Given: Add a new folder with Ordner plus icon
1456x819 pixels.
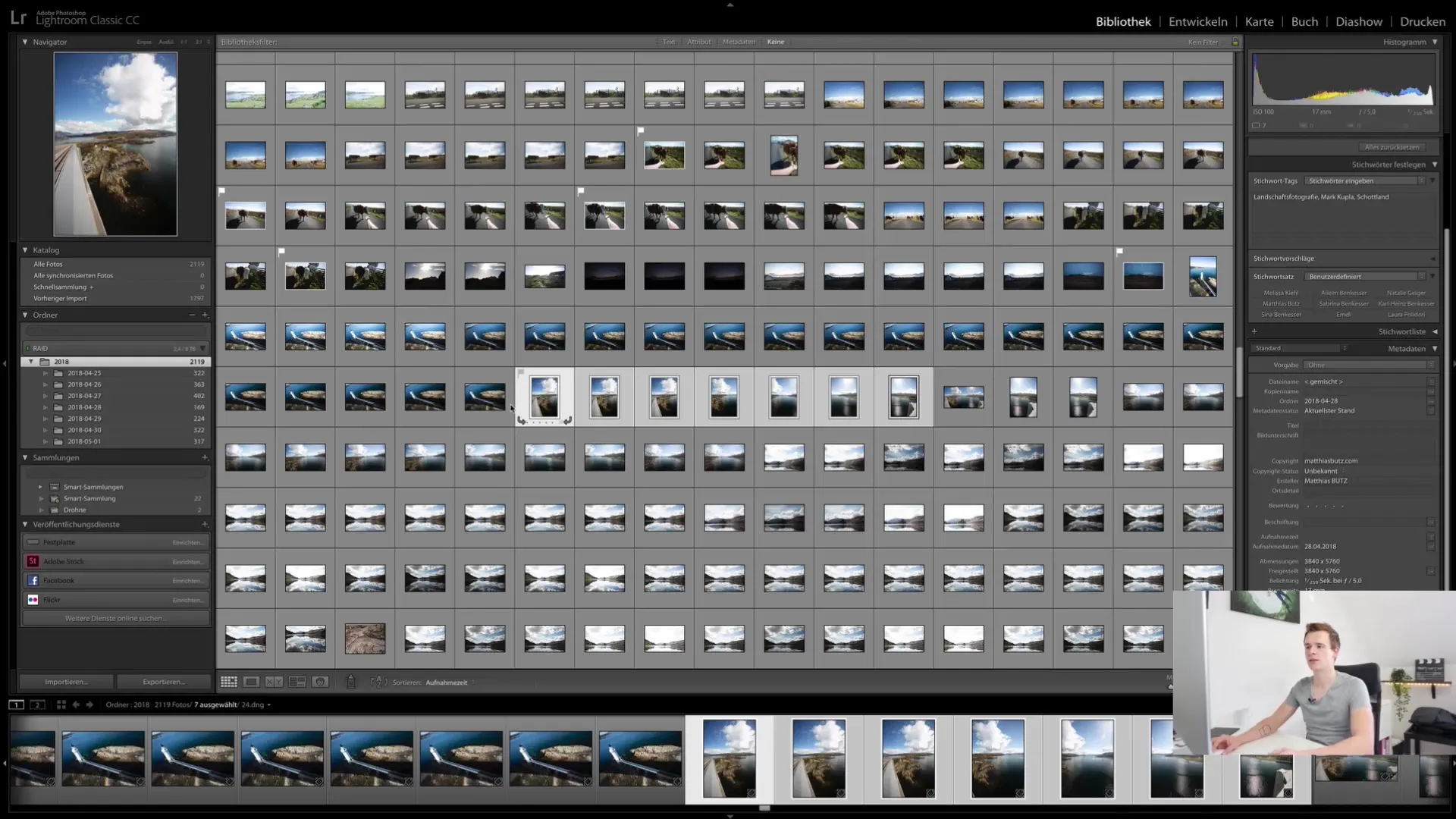Looking at the screenshot, I should click(x=205, y=315).
